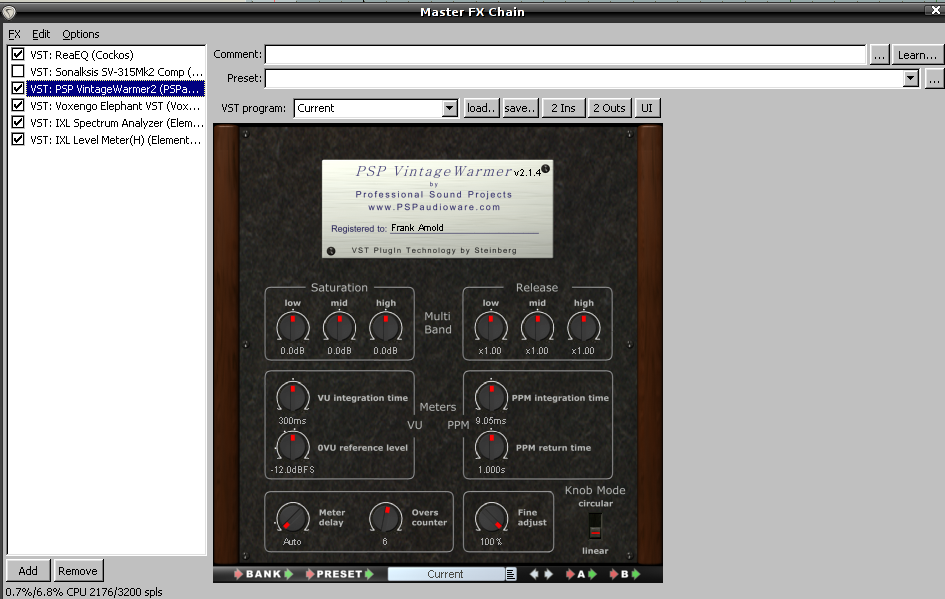The image size is (945, 599).
Task: Click the red load arrow beside BANK
Action: point(239,574)
